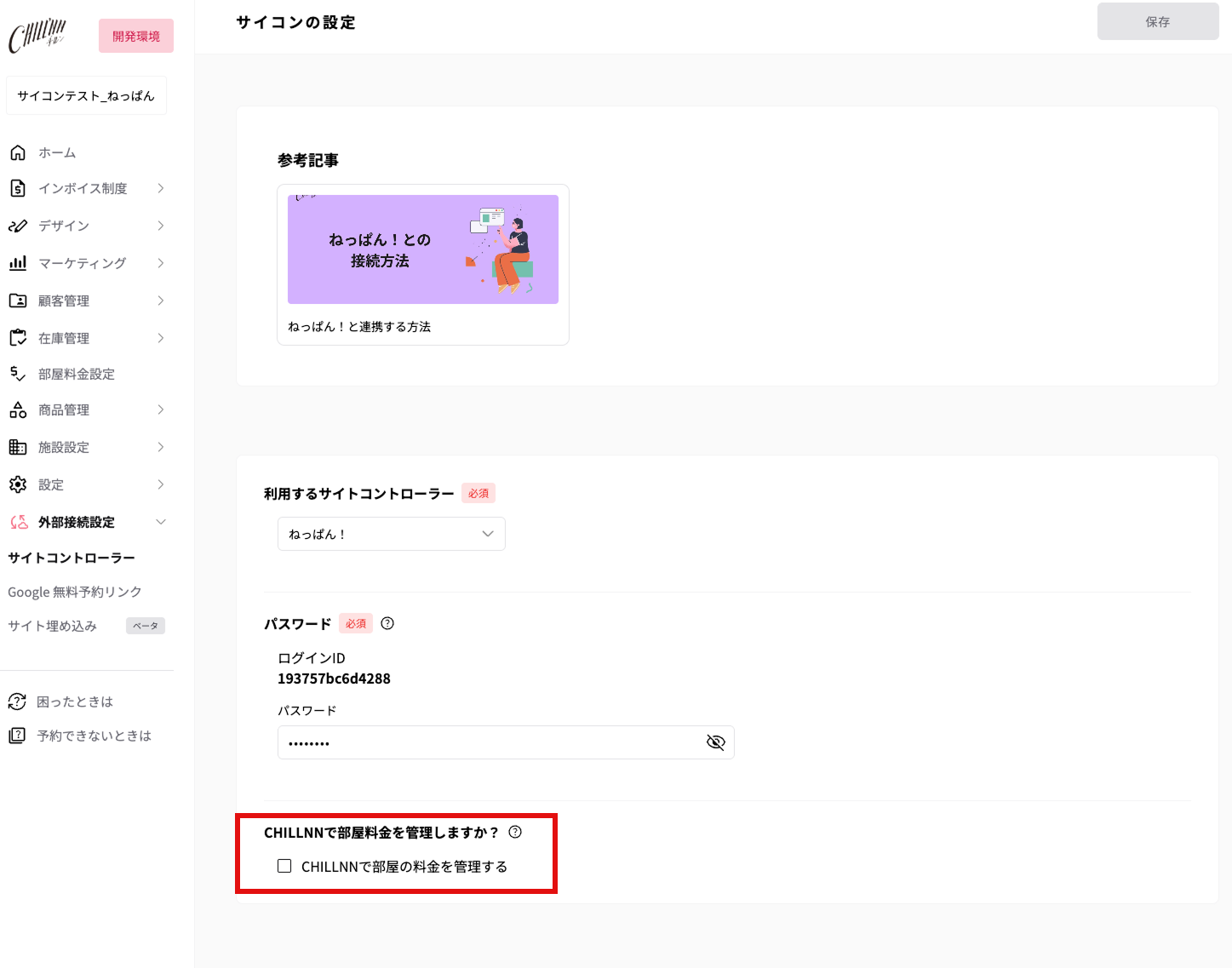The width and height of the screenshot is (1232, 968).
Task: Select サイトコントローラー submenu item
Action: point(72,558)
